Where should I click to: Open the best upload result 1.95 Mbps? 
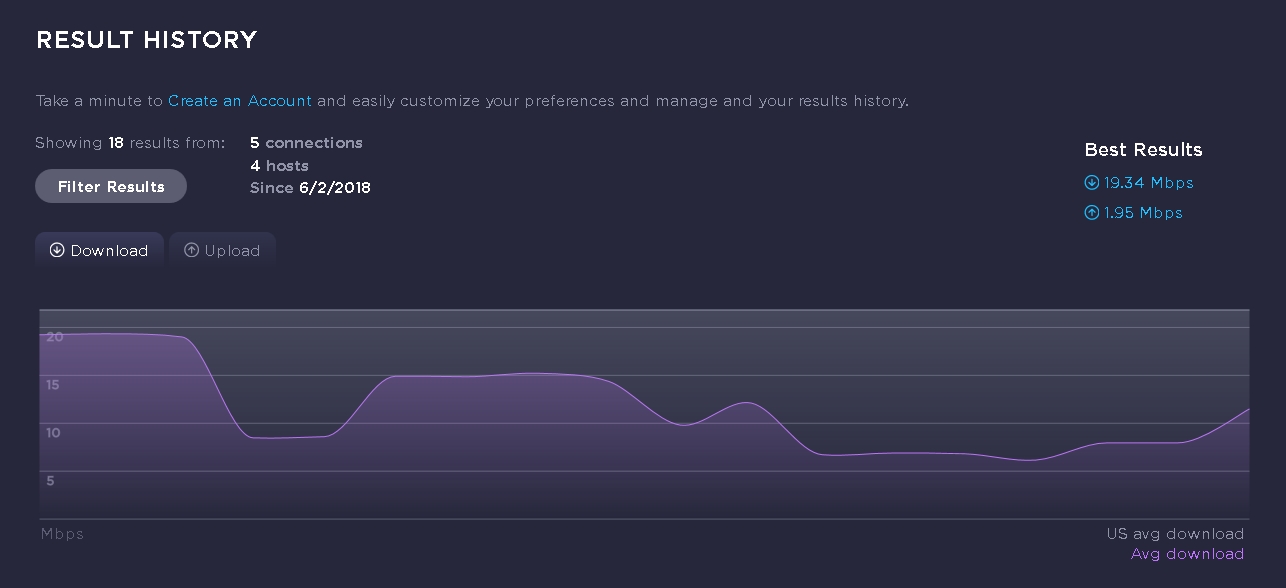point(1143,213)
